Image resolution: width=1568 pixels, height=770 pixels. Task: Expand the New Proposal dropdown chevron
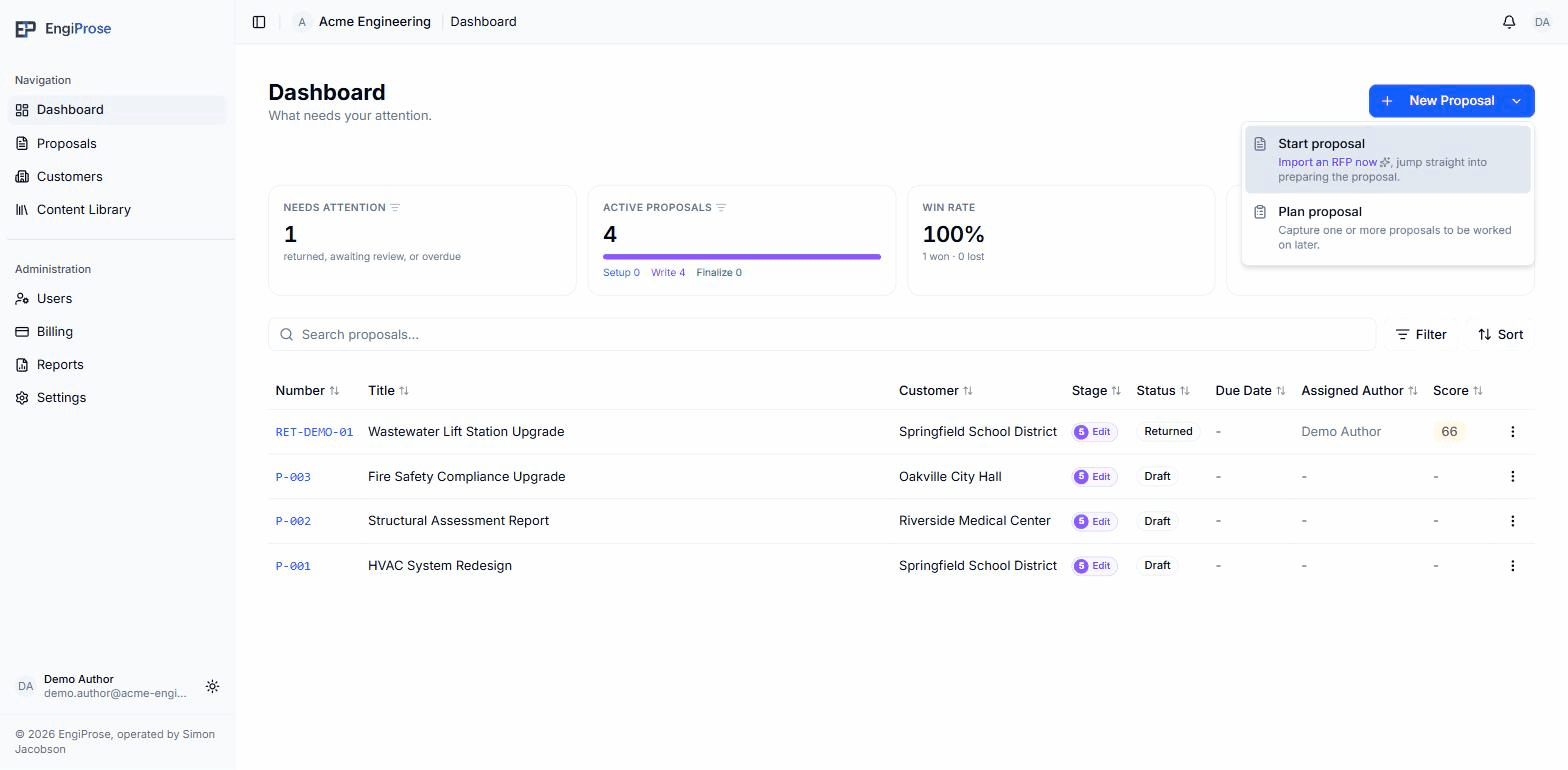coord(1516,101)
